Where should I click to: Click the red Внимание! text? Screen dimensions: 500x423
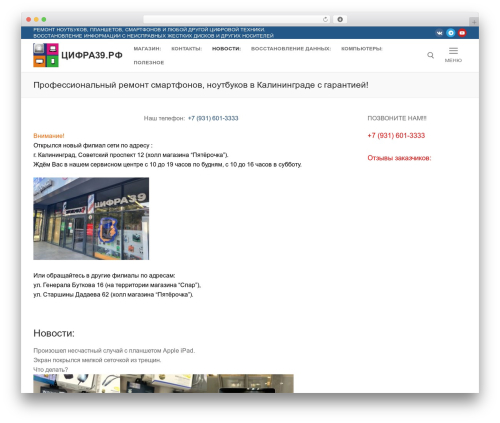point(49,136)
